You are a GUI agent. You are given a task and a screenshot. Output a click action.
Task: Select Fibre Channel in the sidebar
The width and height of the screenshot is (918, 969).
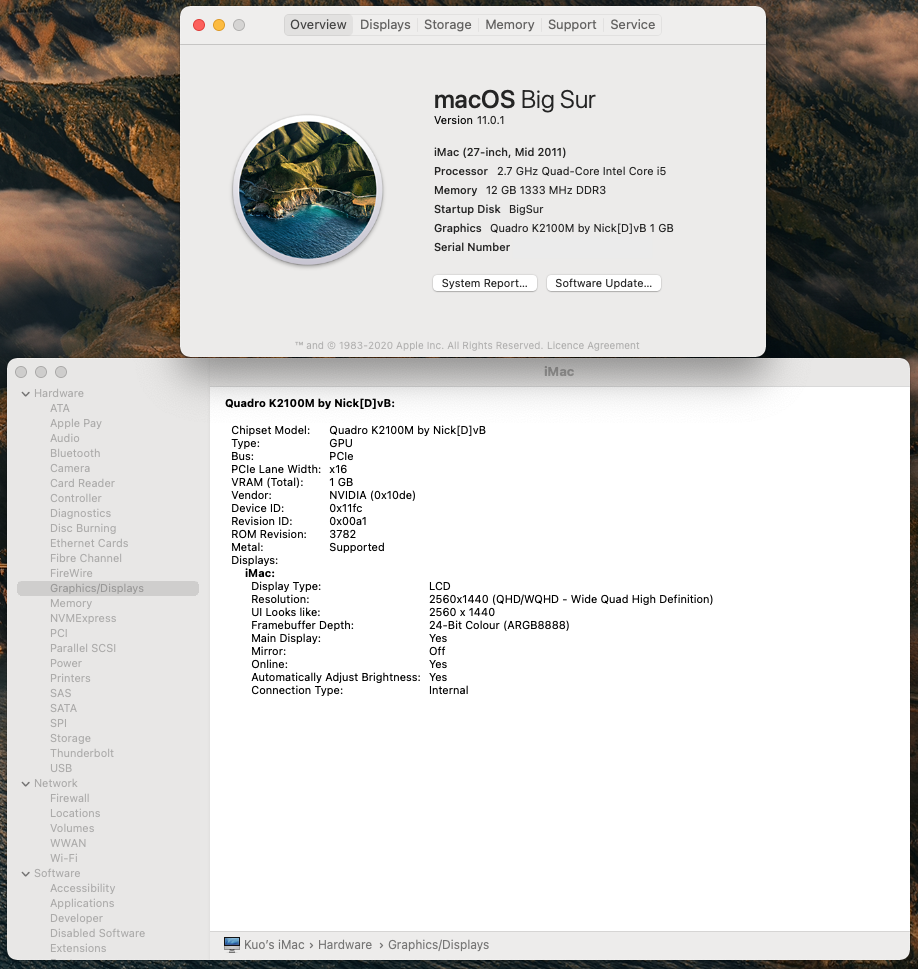click(86, 558)
